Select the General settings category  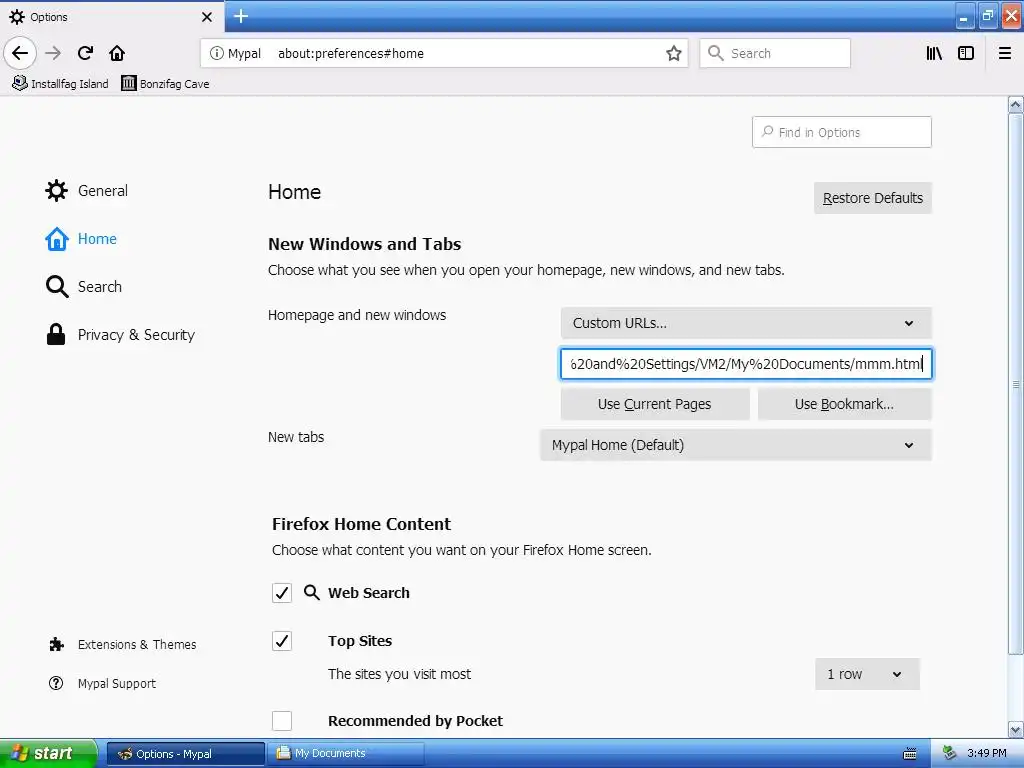click(86, 191)
